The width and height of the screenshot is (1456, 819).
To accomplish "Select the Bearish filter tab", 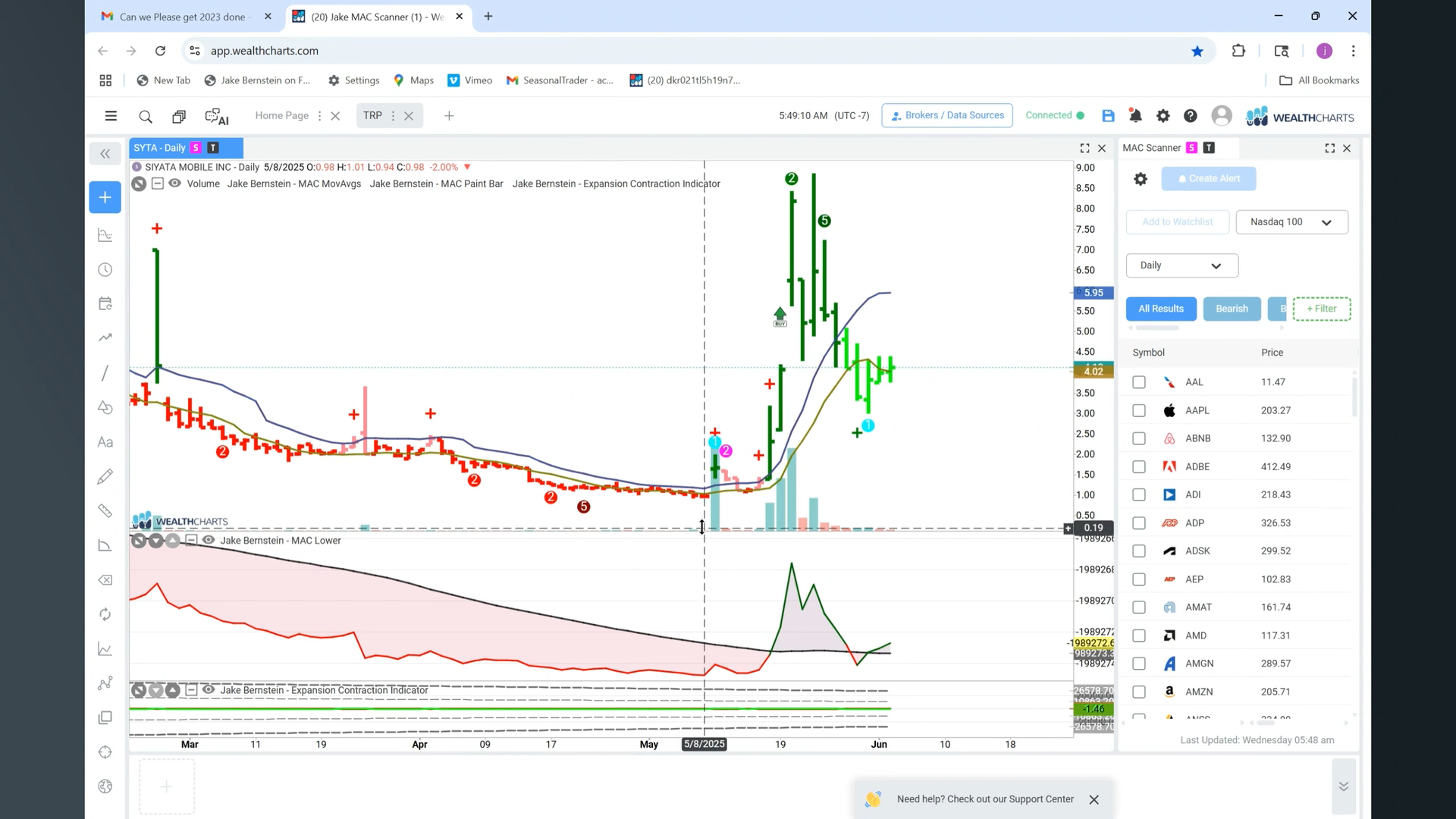I will coord(1232,309).
